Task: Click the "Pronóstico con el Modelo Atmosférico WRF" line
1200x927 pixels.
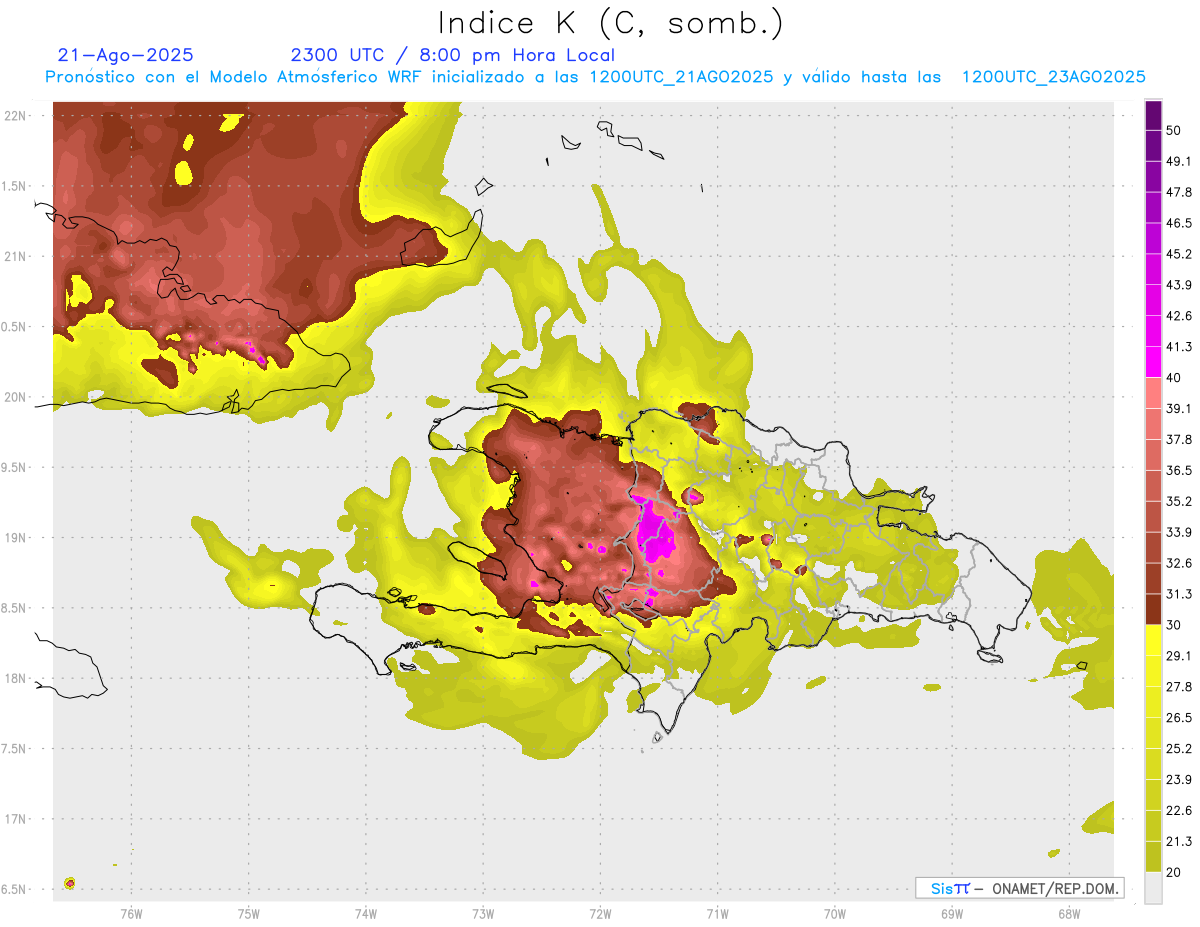Action: (x=595, y=77)
